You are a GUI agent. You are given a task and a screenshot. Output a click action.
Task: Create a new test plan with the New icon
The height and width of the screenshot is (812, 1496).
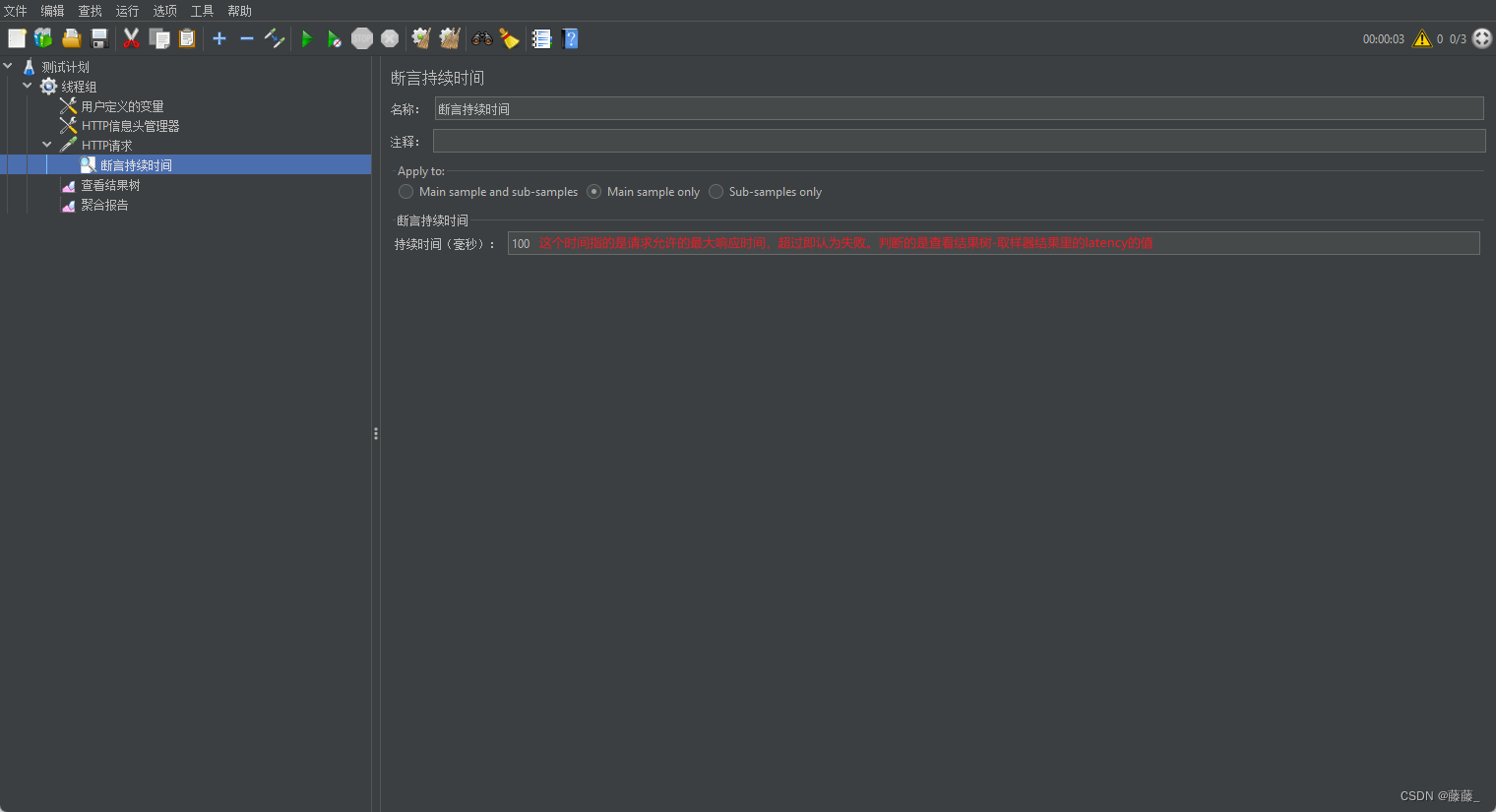coord(17,38)
